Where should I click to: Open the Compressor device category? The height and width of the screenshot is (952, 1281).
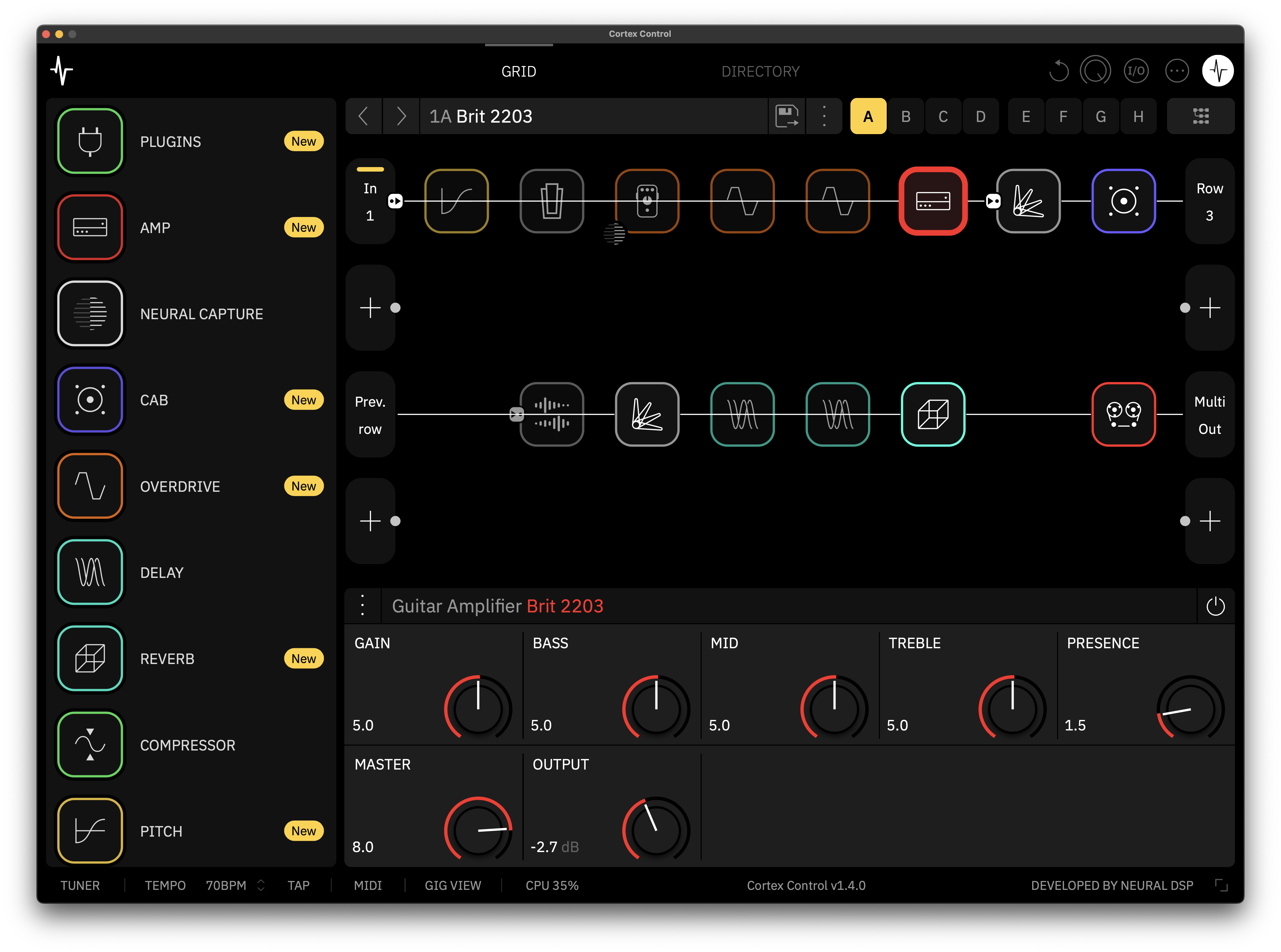[90, 745]
